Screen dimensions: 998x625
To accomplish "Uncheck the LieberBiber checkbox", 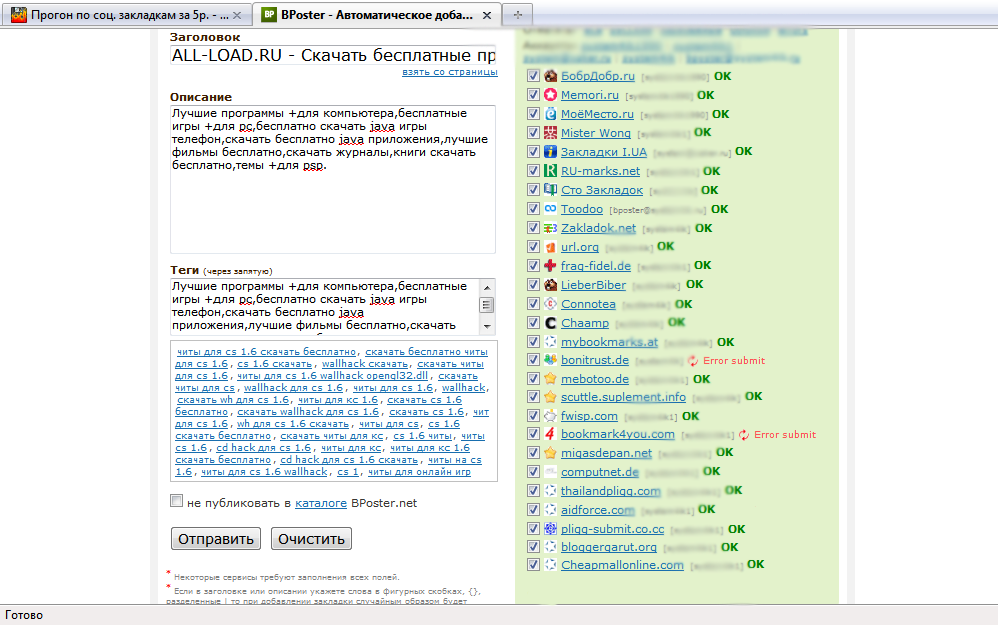I will coord(533,284).
